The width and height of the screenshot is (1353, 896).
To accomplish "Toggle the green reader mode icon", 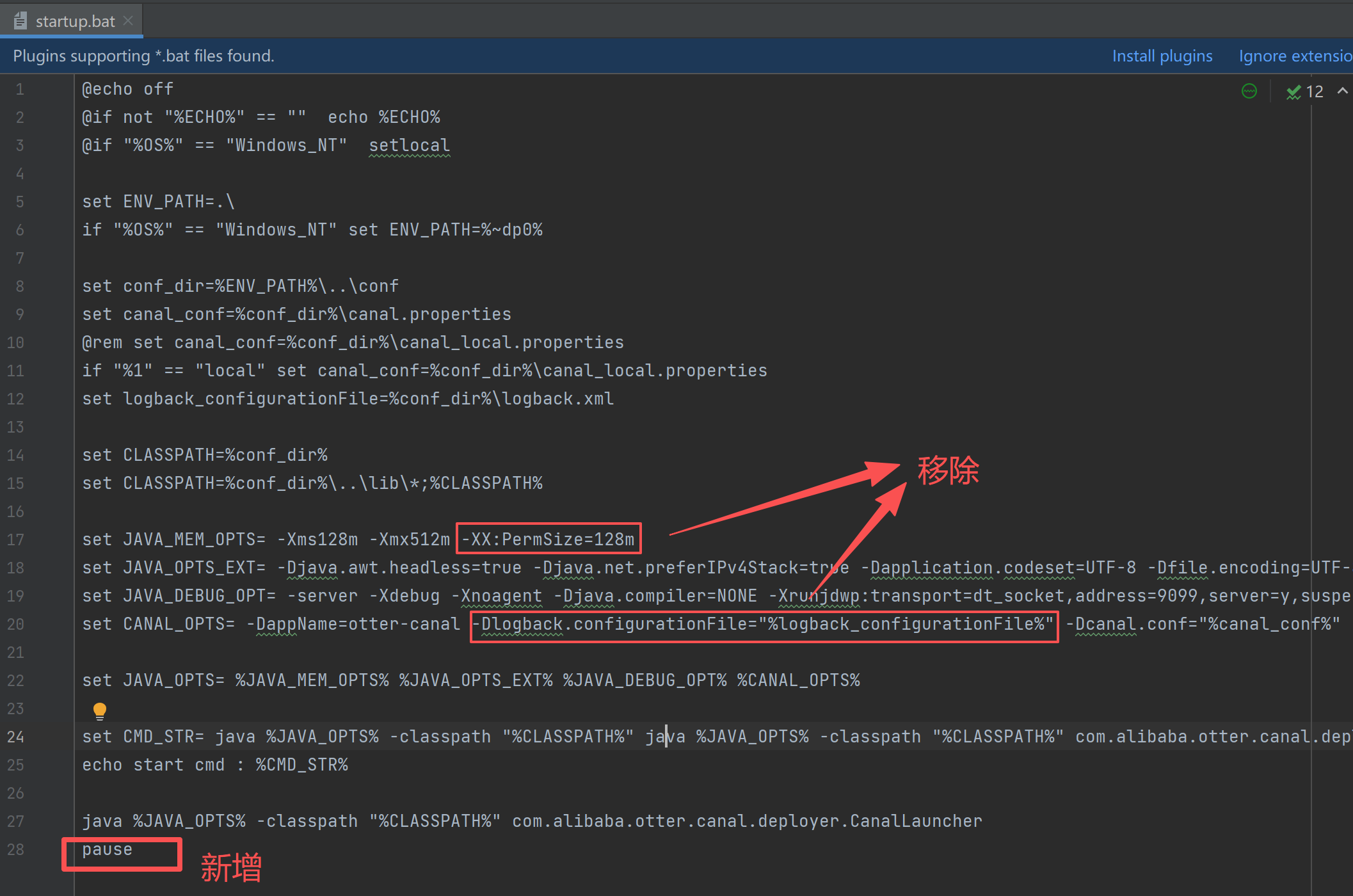I will (x=1249, y=92).
